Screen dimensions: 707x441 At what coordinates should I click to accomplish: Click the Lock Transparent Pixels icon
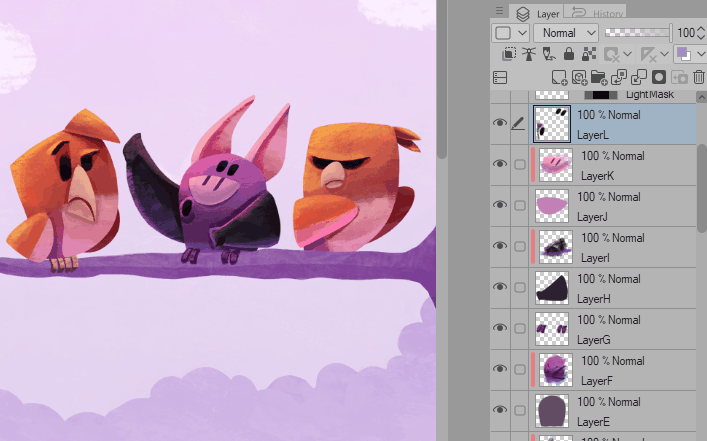589,54
